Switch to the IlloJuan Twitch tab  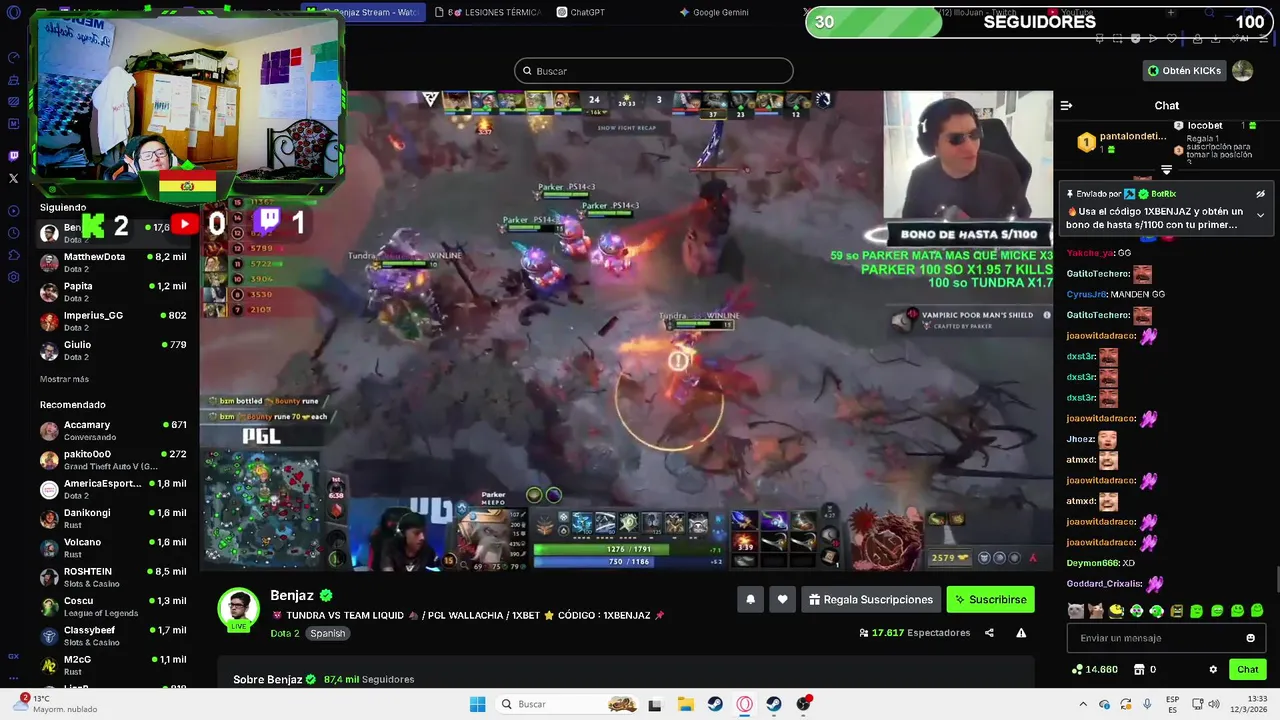[x=978, y=12]
